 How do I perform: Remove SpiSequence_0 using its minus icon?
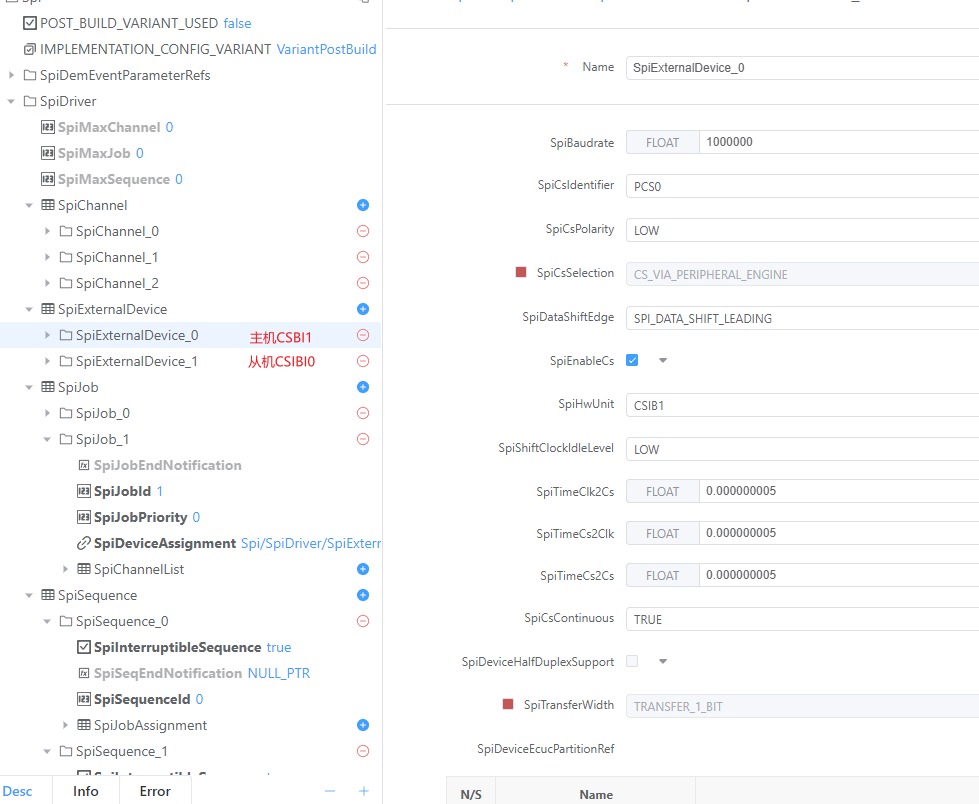click(x=363, y=621)
